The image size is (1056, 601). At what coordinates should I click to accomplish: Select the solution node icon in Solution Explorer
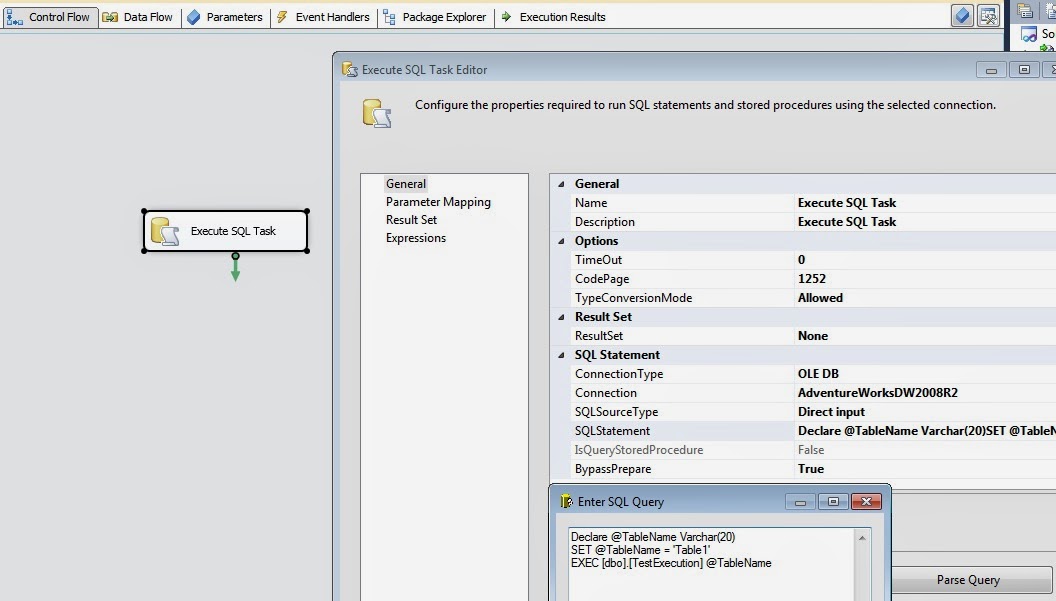click(1028, 34)
